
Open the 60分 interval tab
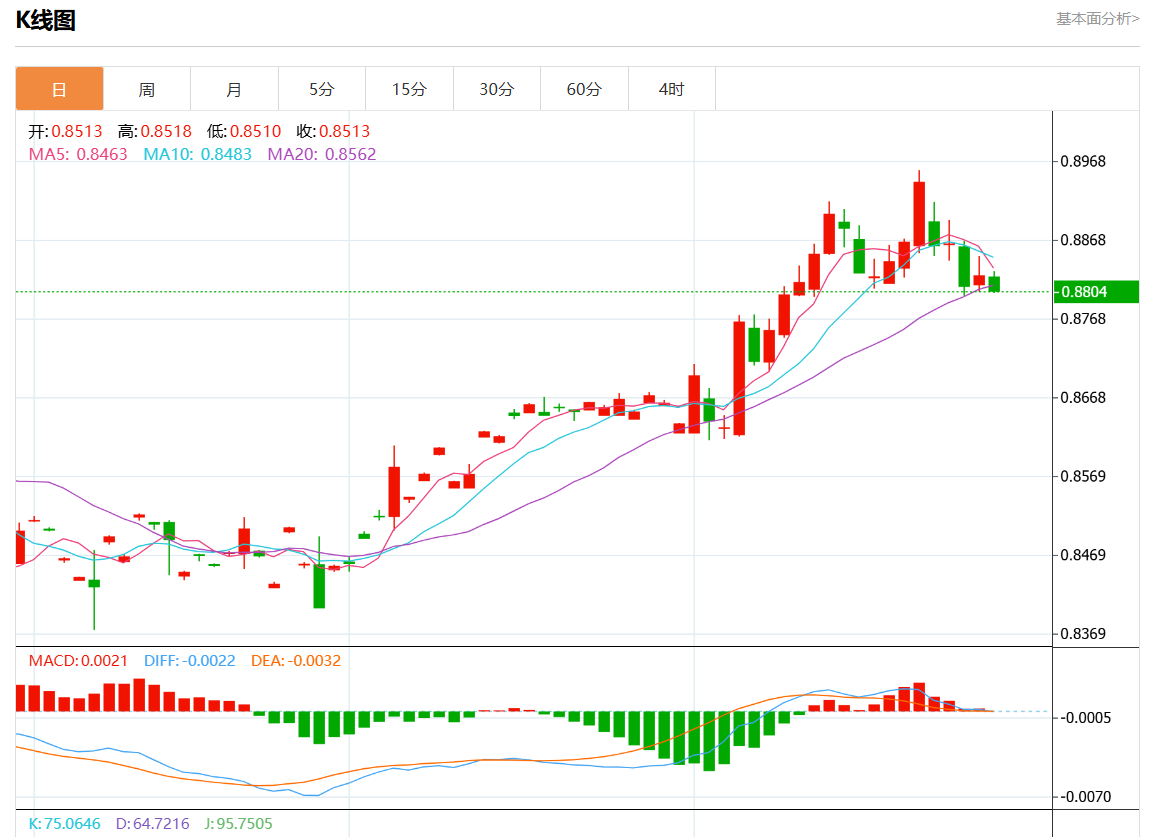[x=584, y=89]
